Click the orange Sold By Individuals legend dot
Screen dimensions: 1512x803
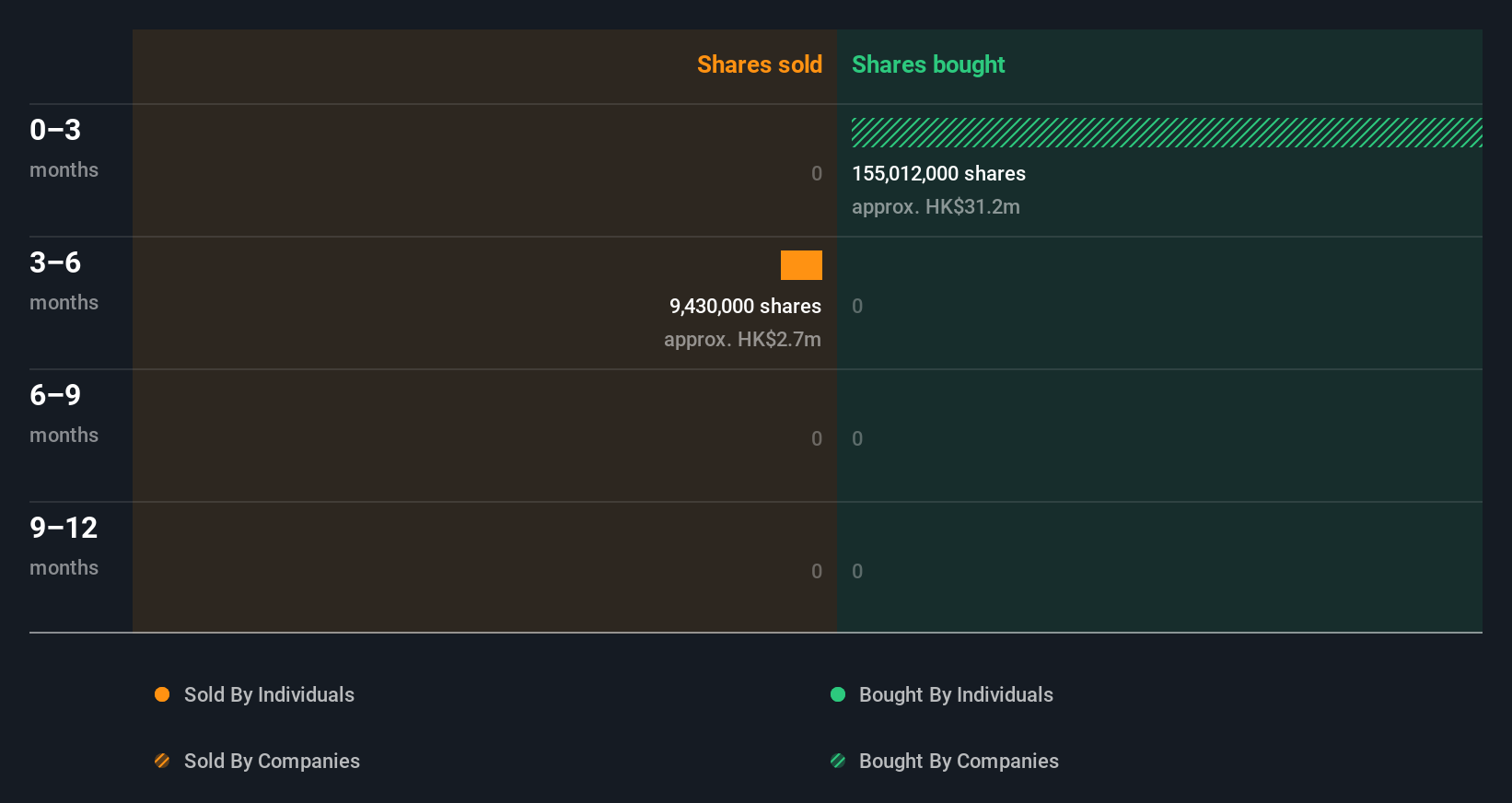(162, 694)
